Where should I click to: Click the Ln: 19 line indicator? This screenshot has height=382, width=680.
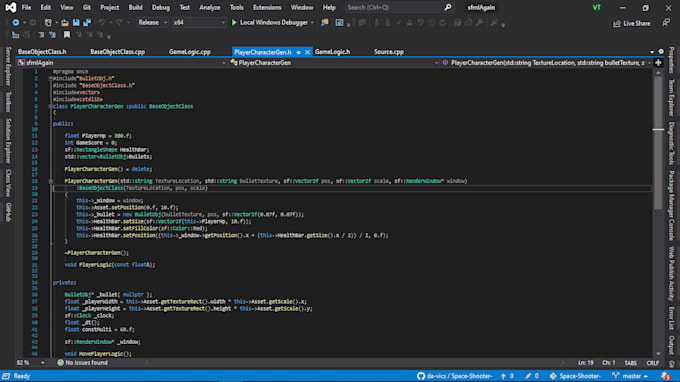[x=585, y=363]
